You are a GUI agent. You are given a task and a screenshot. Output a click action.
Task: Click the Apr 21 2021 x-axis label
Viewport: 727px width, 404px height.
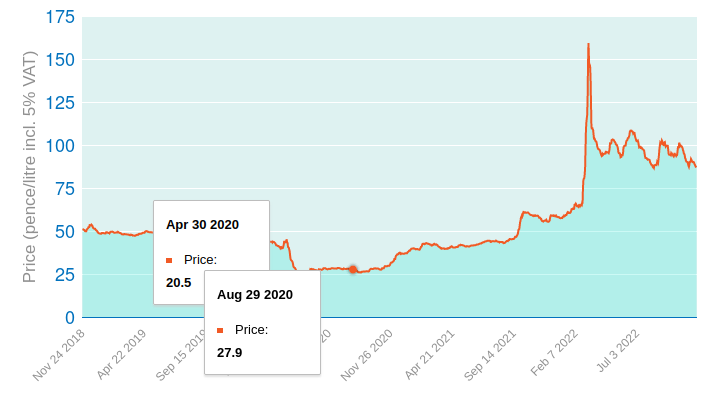(430, 357)
